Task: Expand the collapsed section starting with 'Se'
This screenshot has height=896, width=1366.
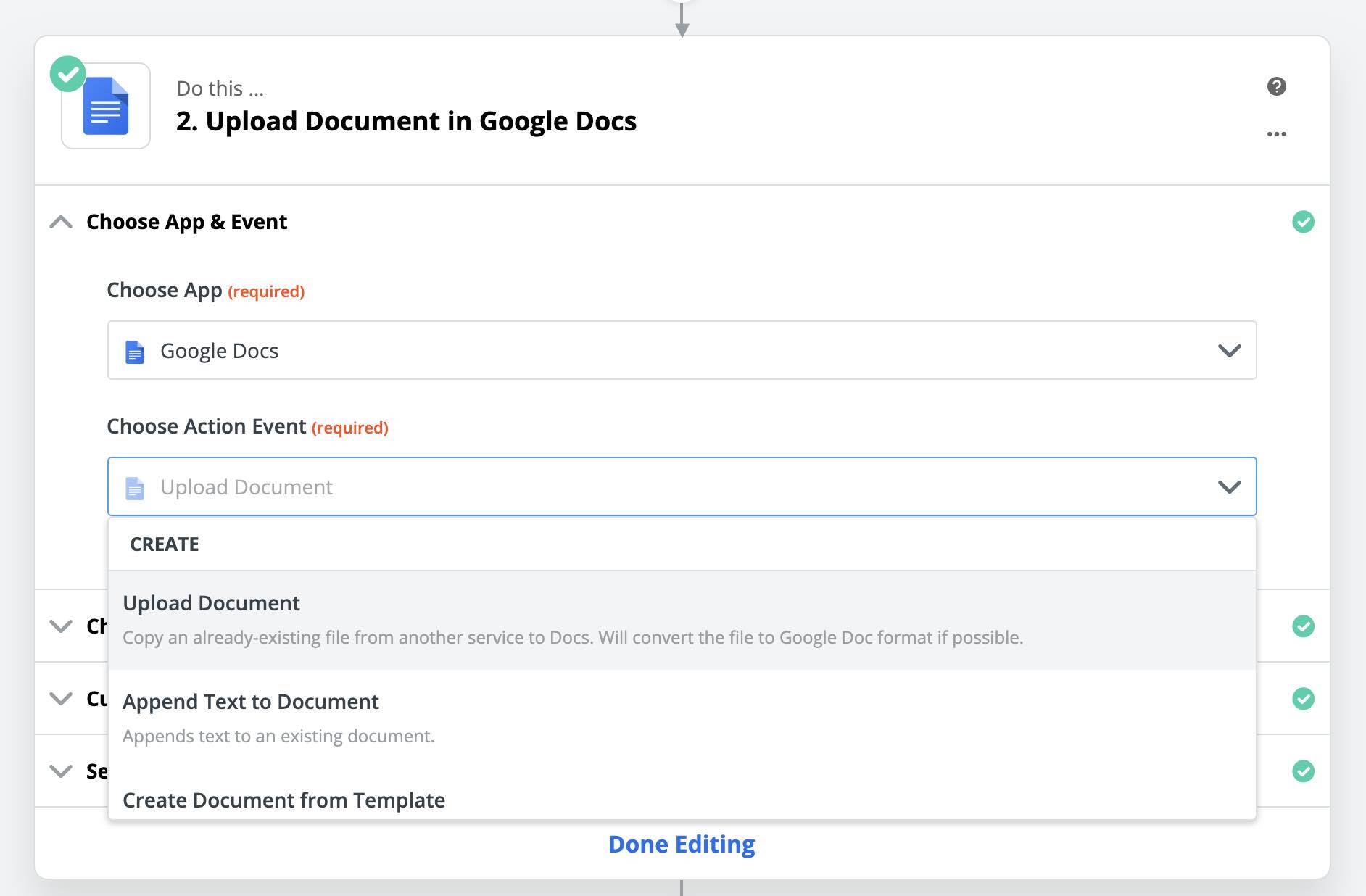Action: pos(61,771)
